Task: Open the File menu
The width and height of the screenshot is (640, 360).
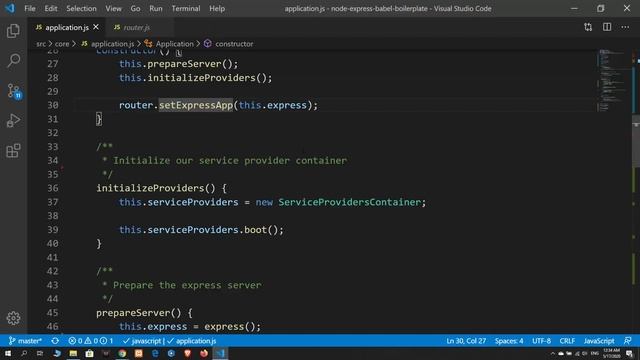Action: click(x=30, y=8)
